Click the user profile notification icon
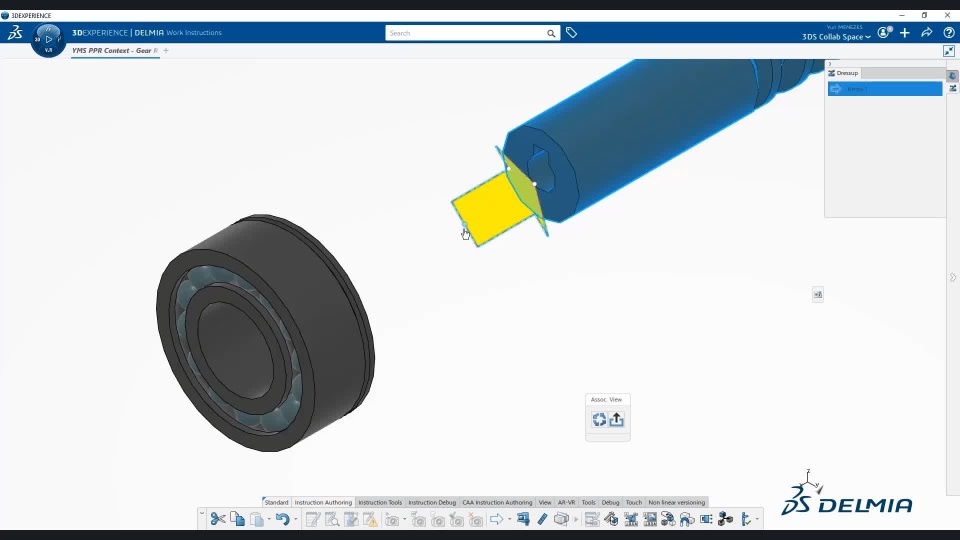 (884, 32)
